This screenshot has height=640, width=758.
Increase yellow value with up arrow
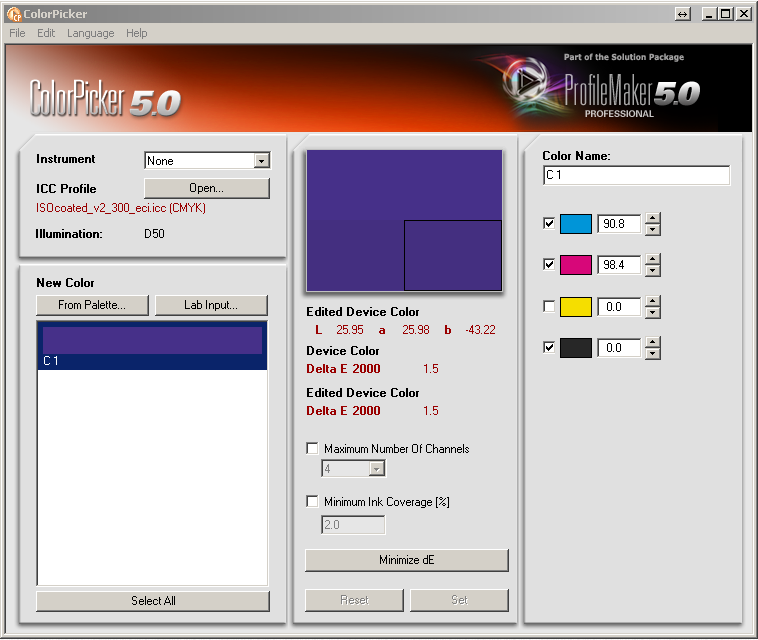[653, 302]
